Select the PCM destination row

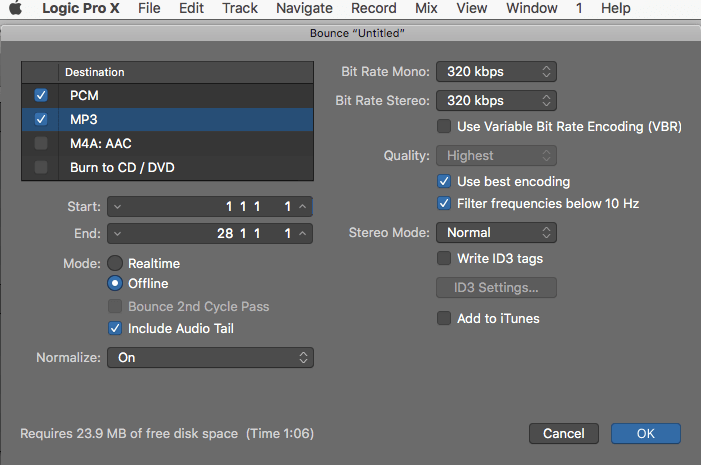168,95
